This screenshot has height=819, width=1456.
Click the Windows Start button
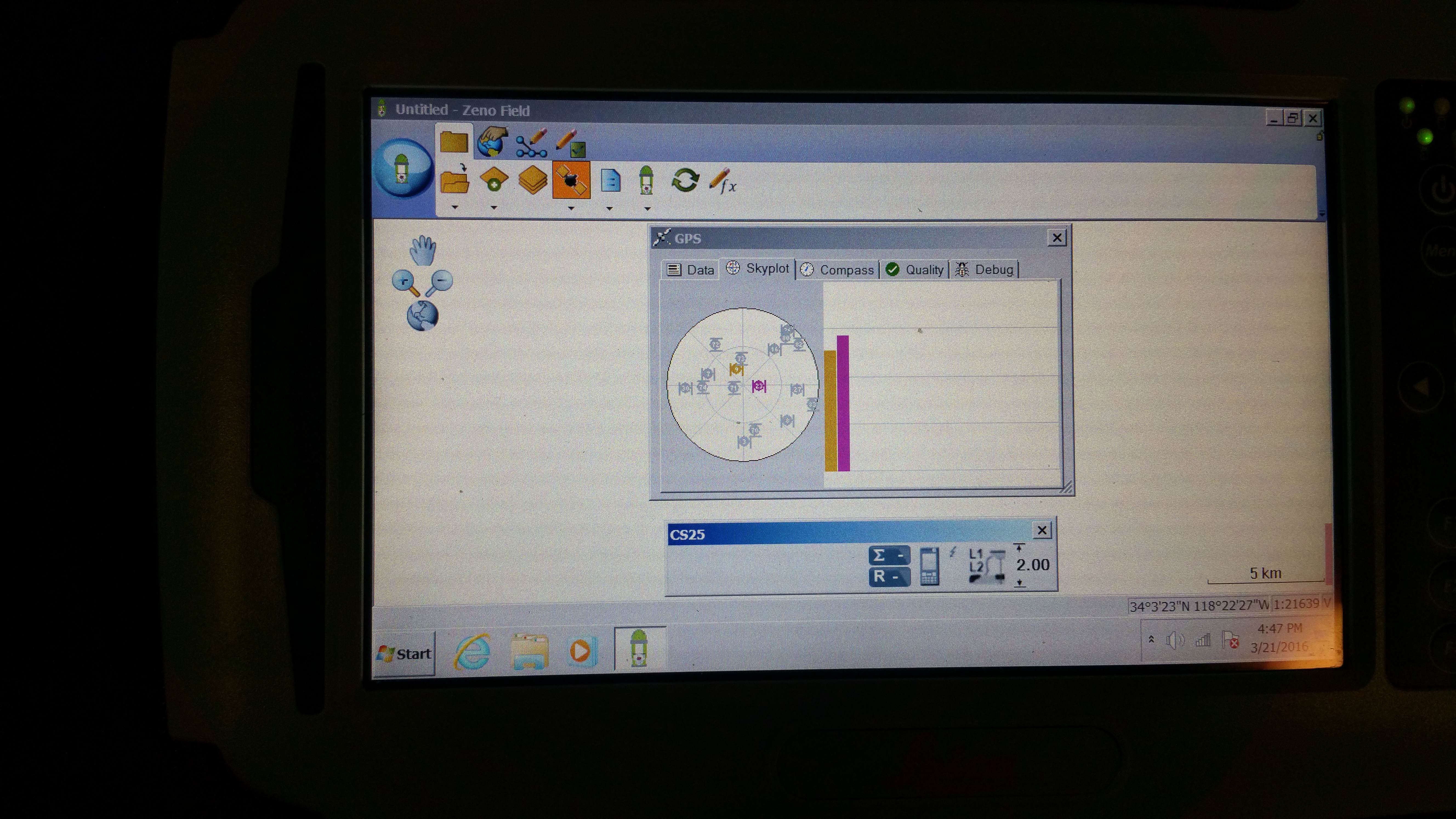coord(405,654)
